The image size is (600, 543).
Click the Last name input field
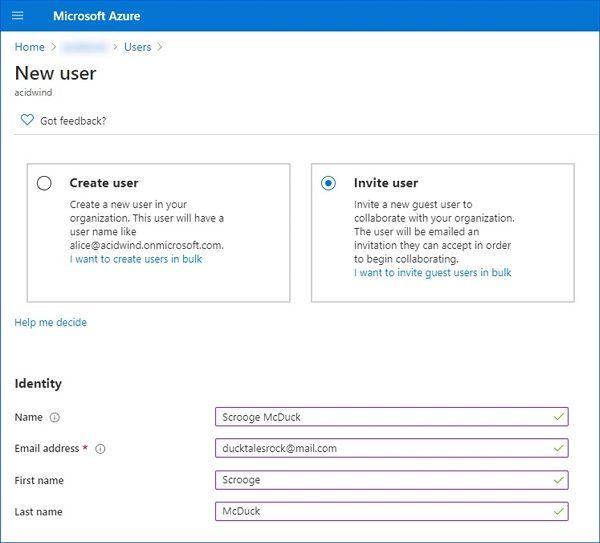pos(391,511)
